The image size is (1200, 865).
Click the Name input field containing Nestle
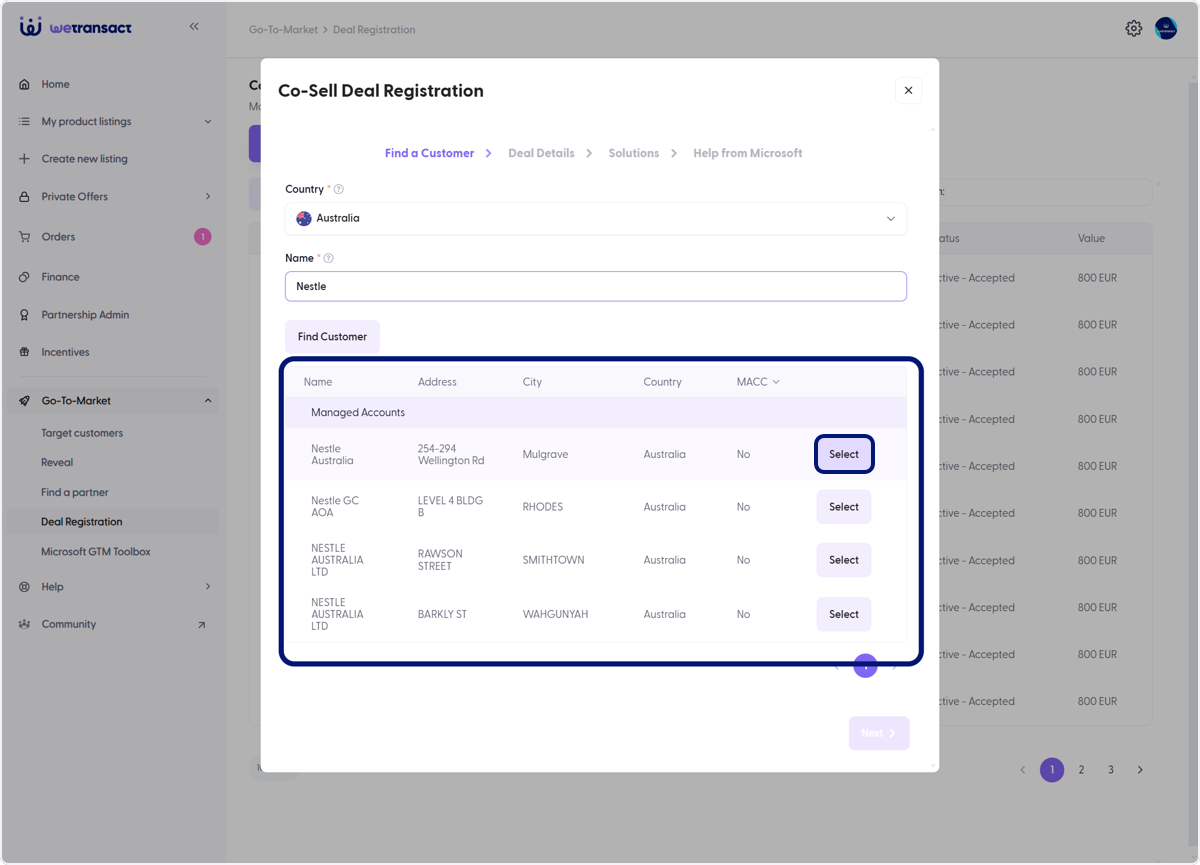[x=596, y=286]
